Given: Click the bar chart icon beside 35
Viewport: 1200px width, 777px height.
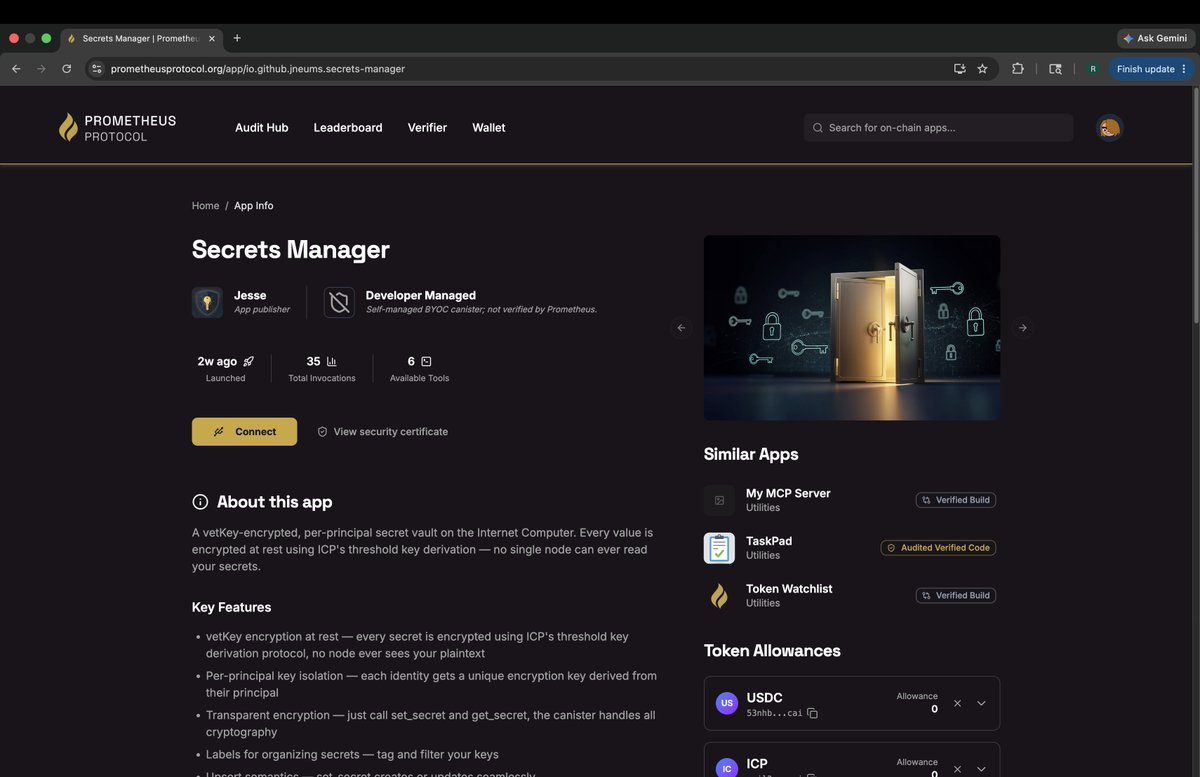Looking at the screenshot, I should [332, 361].
